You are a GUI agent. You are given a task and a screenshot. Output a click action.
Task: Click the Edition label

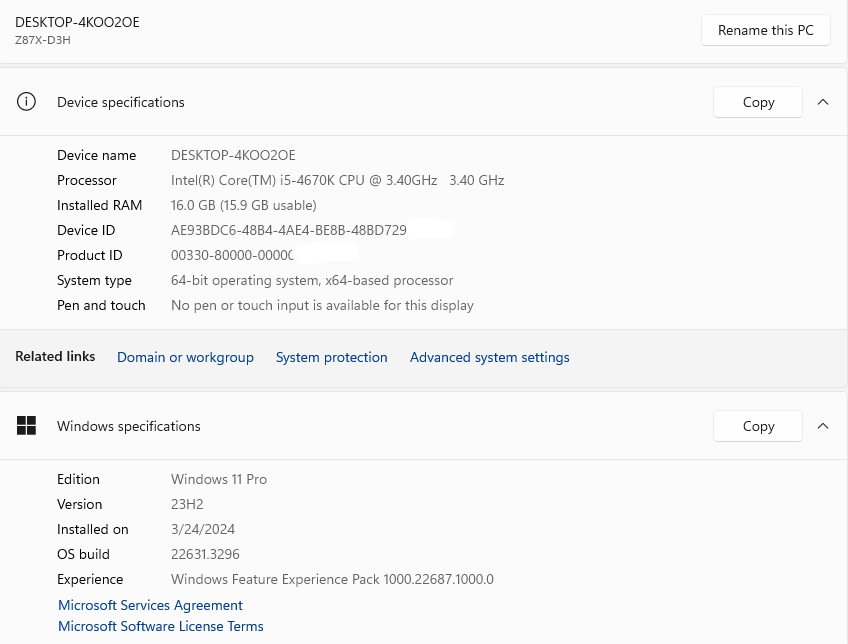coord(78,480)
